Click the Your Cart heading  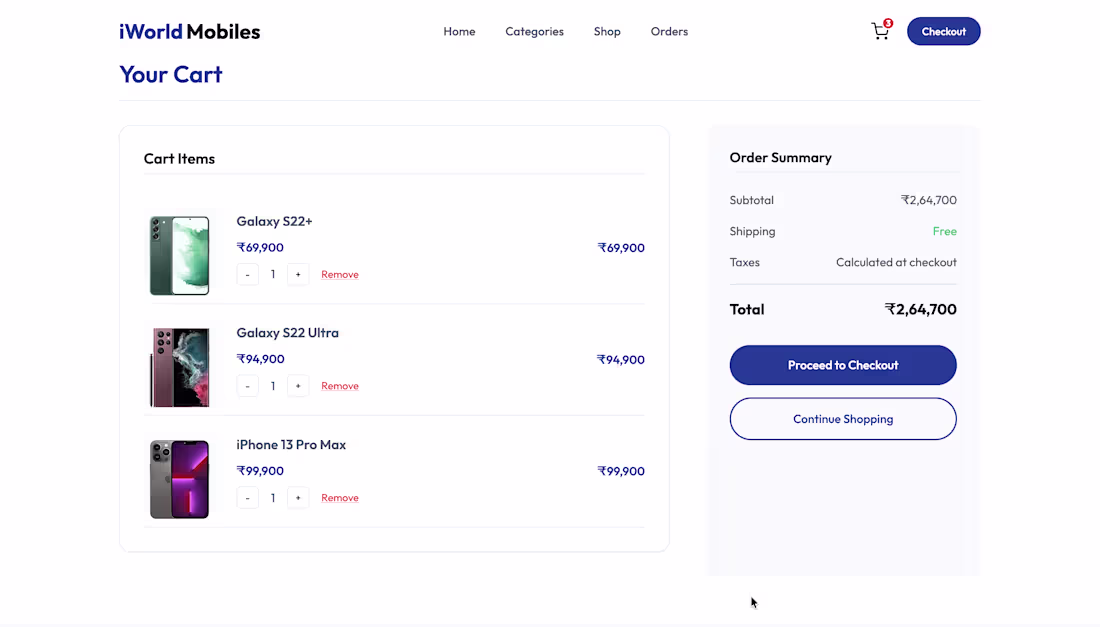[170, 74]
